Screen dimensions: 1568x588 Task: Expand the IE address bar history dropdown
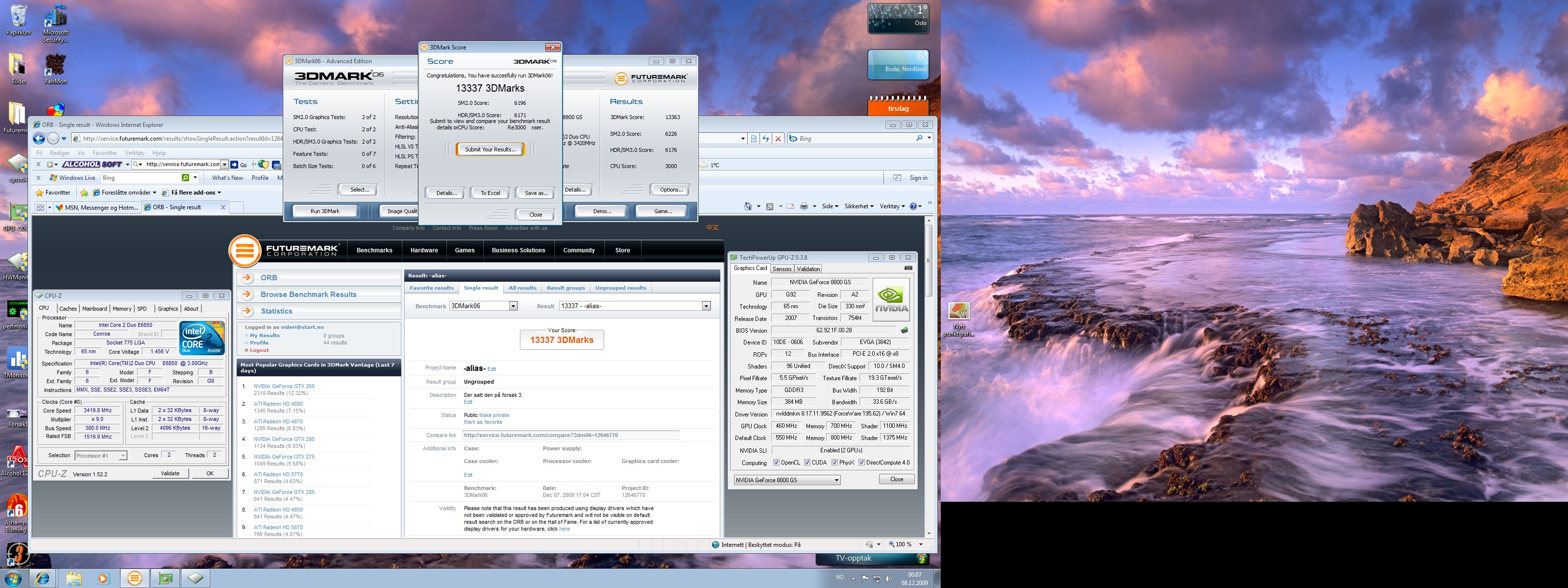pos(743,139)
